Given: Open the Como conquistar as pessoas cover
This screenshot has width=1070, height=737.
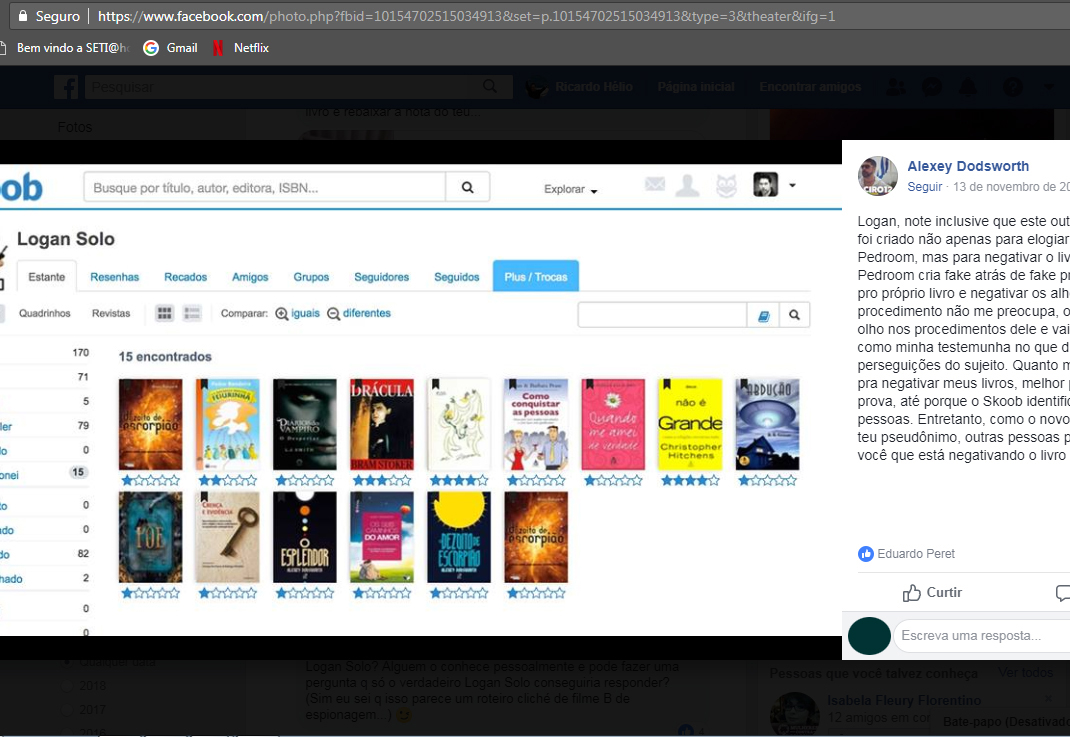Looking at the screenshot, I should (536, 424).
